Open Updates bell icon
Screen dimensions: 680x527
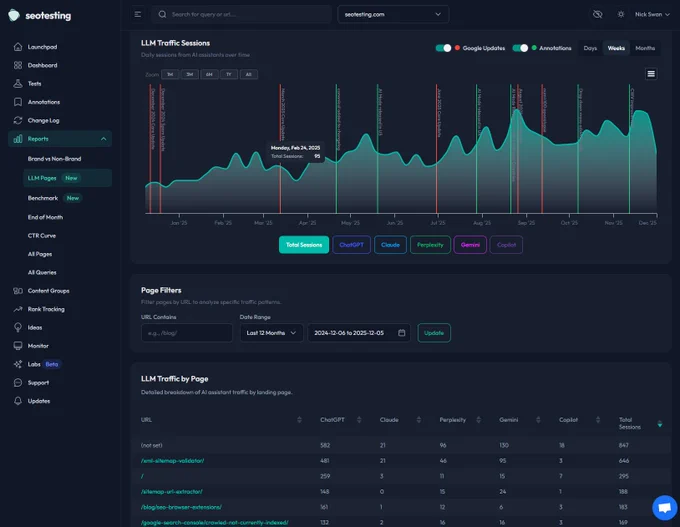[18, 401]
